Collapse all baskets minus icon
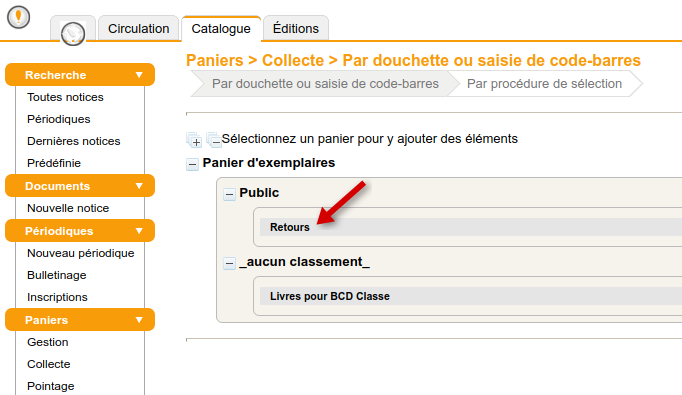Image resolution: width=682 pixels, height=395 pixels. (214, 140)
